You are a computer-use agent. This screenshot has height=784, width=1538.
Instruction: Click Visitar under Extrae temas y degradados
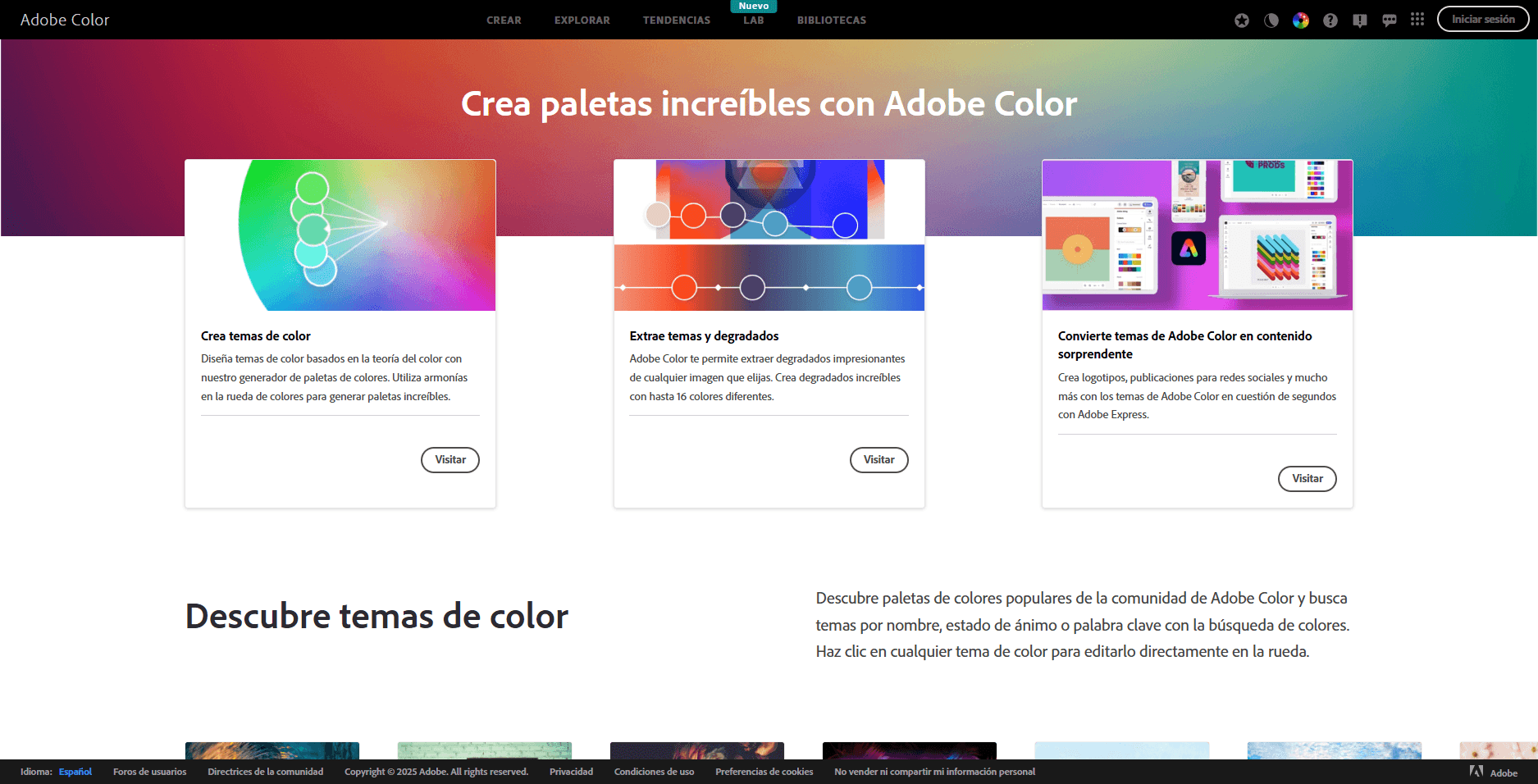(x=879, y=460)
